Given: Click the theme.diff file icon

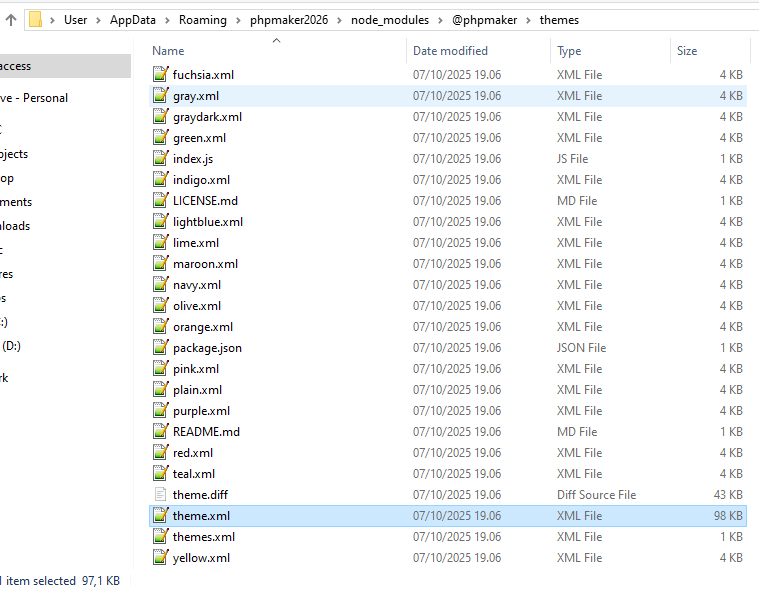Looking at the screenshot, I should point(160,495).
